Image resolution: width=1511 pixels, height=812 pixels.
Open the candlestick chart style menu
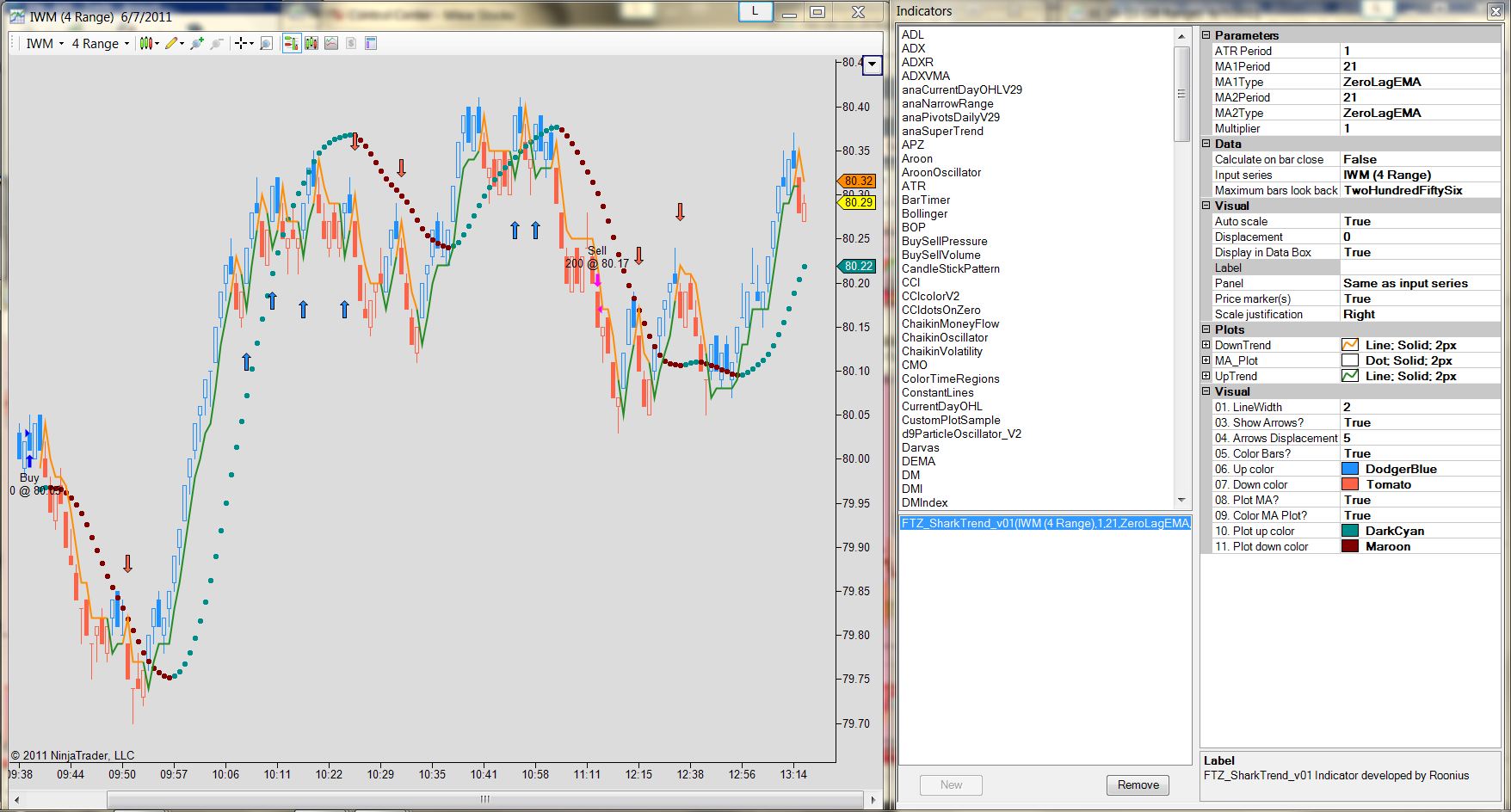149,44
